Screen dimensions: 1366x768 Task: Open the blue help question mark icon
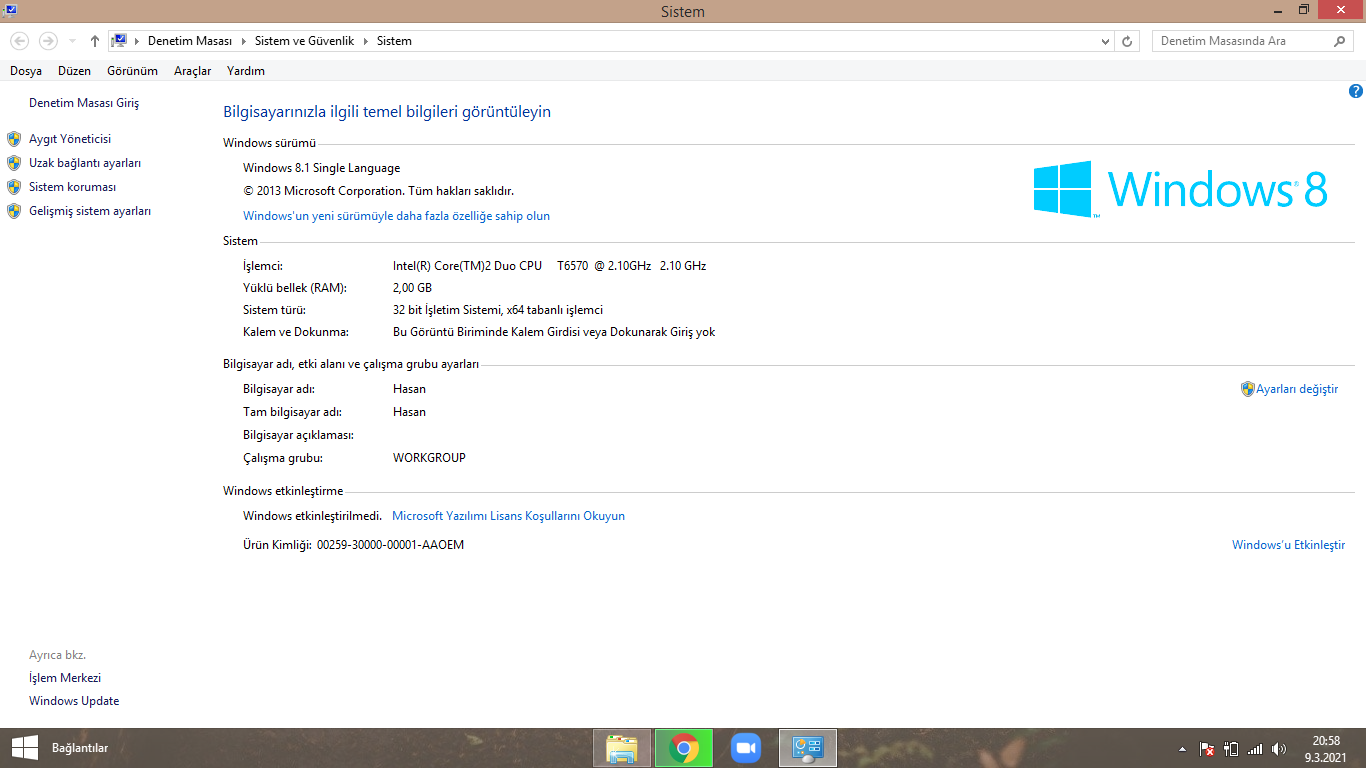pos(1356,91)
